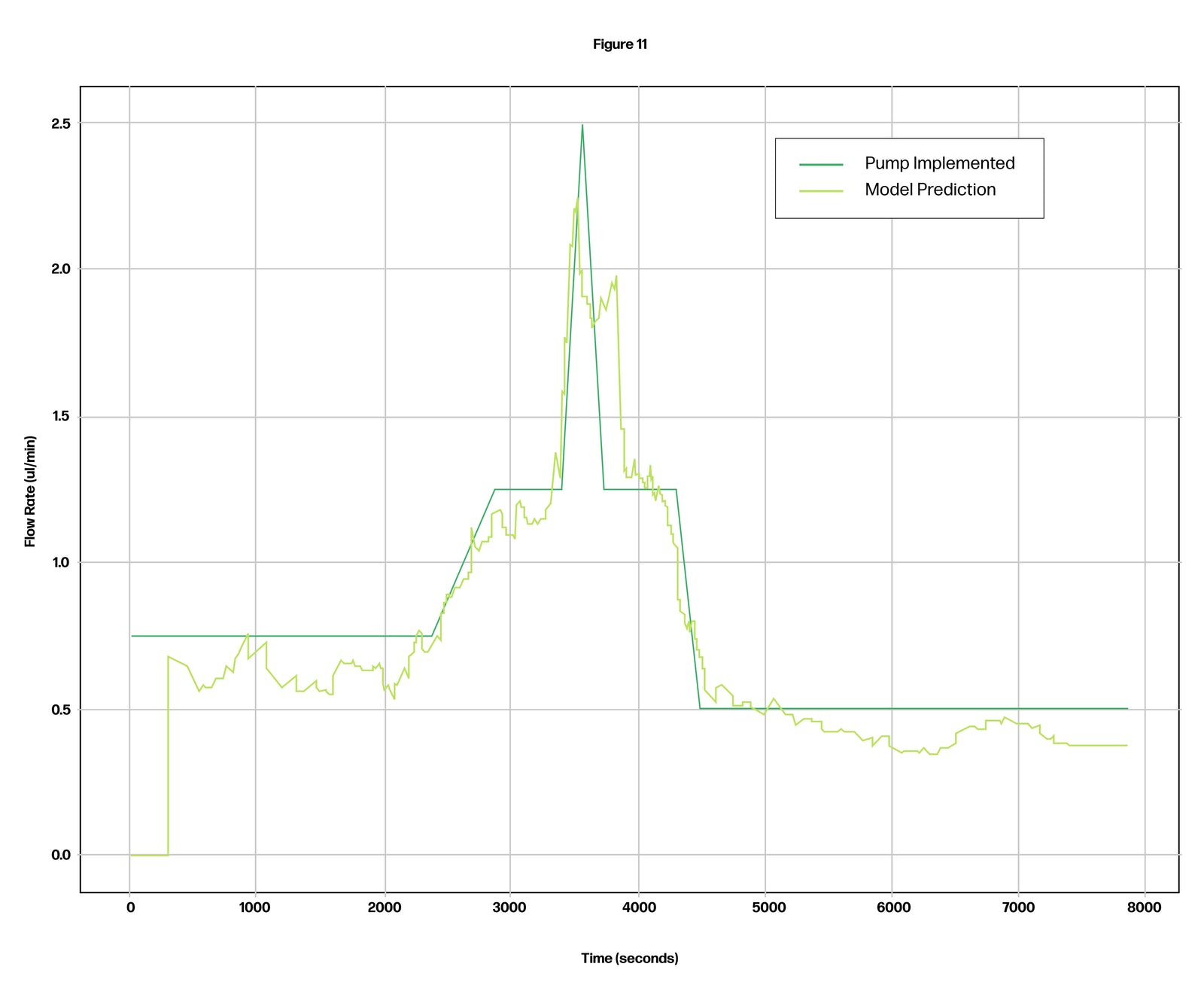Click the dark green Pump Implemented legend line
Screen dimensions: 1204x982
tap(821, 164)
